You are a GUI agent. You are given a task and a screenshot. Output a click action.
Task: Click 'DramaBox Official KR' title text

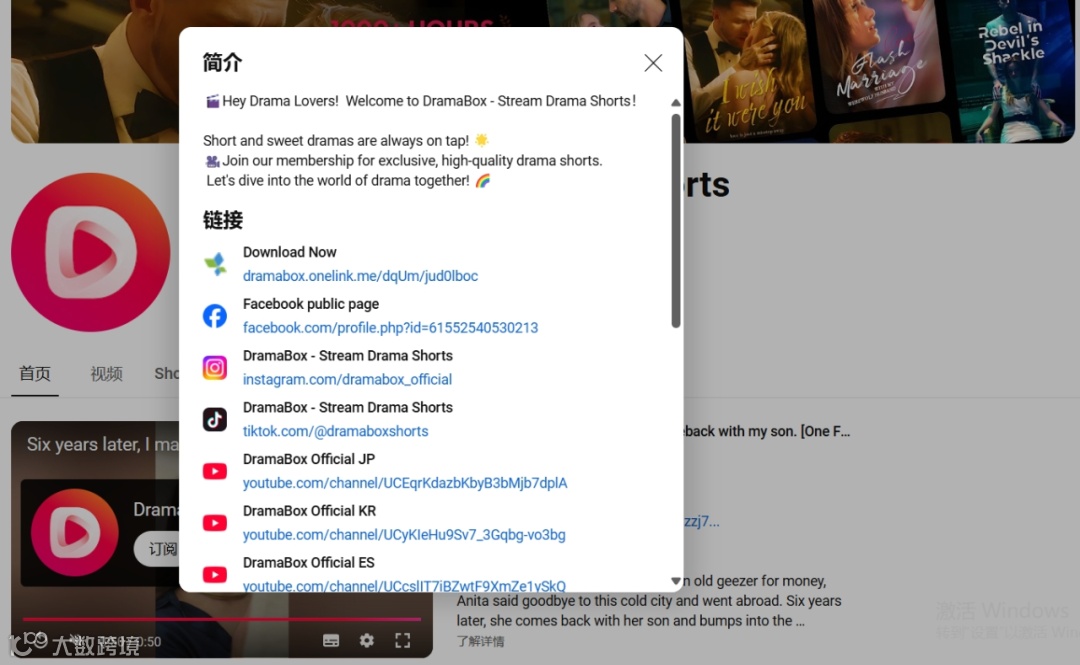(309, 511)
